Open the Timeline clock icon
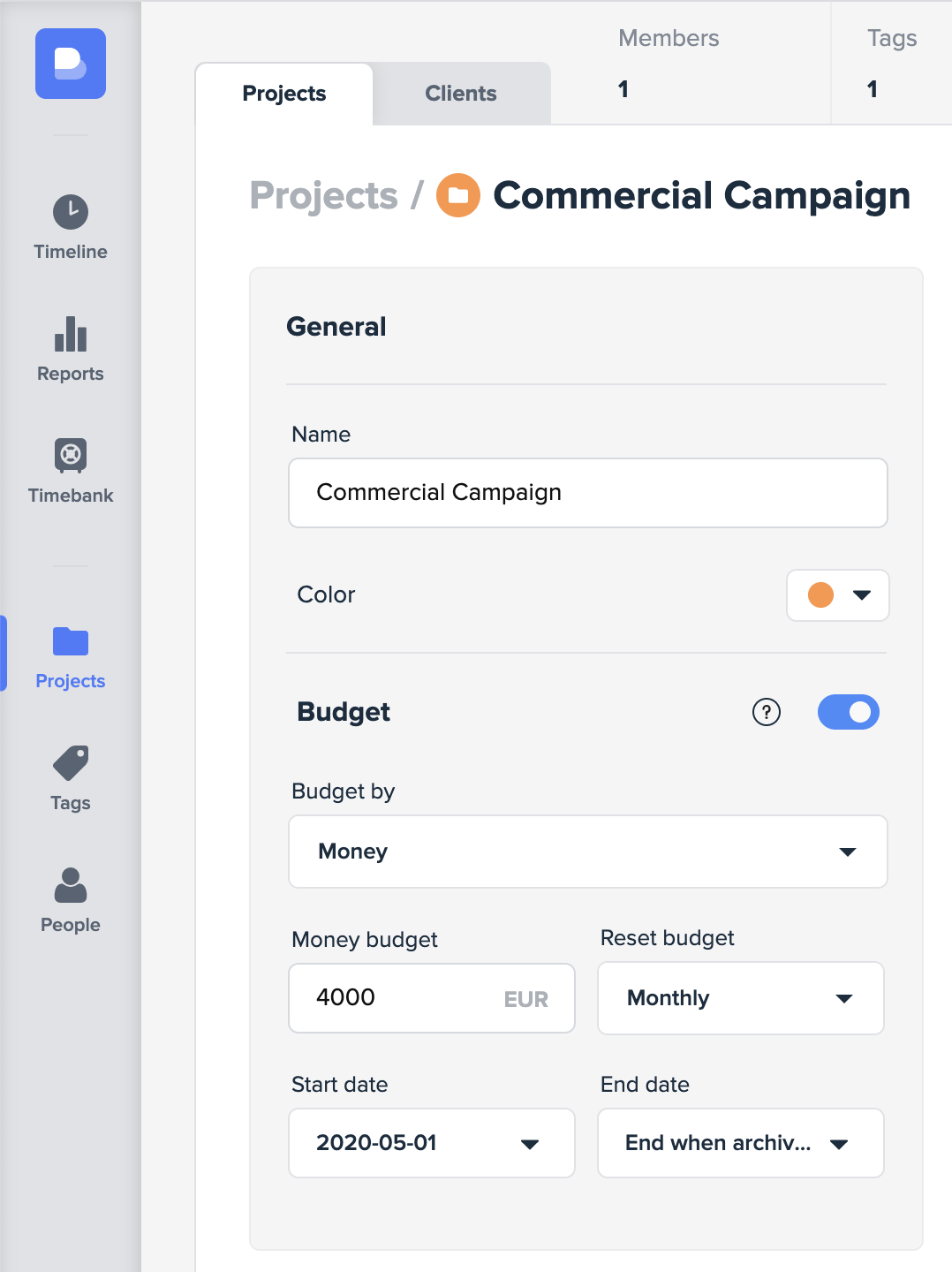Screen dimensions: 952x1272 click(x=71, y=213)
